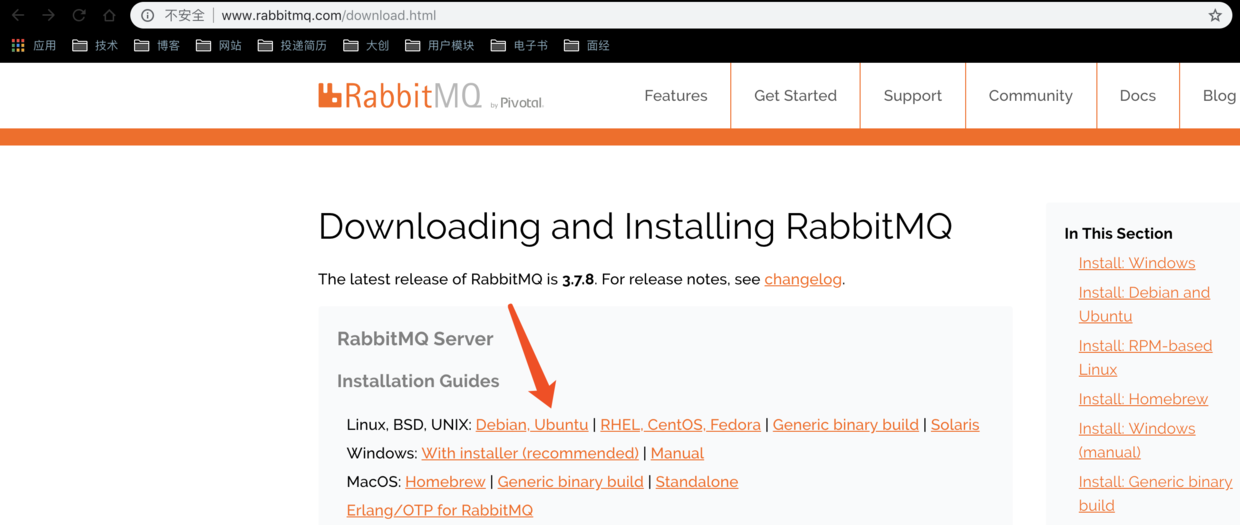Open the 网站 bookmark folder
Screen dimensions: 1240x525
(x=218, y=45)
